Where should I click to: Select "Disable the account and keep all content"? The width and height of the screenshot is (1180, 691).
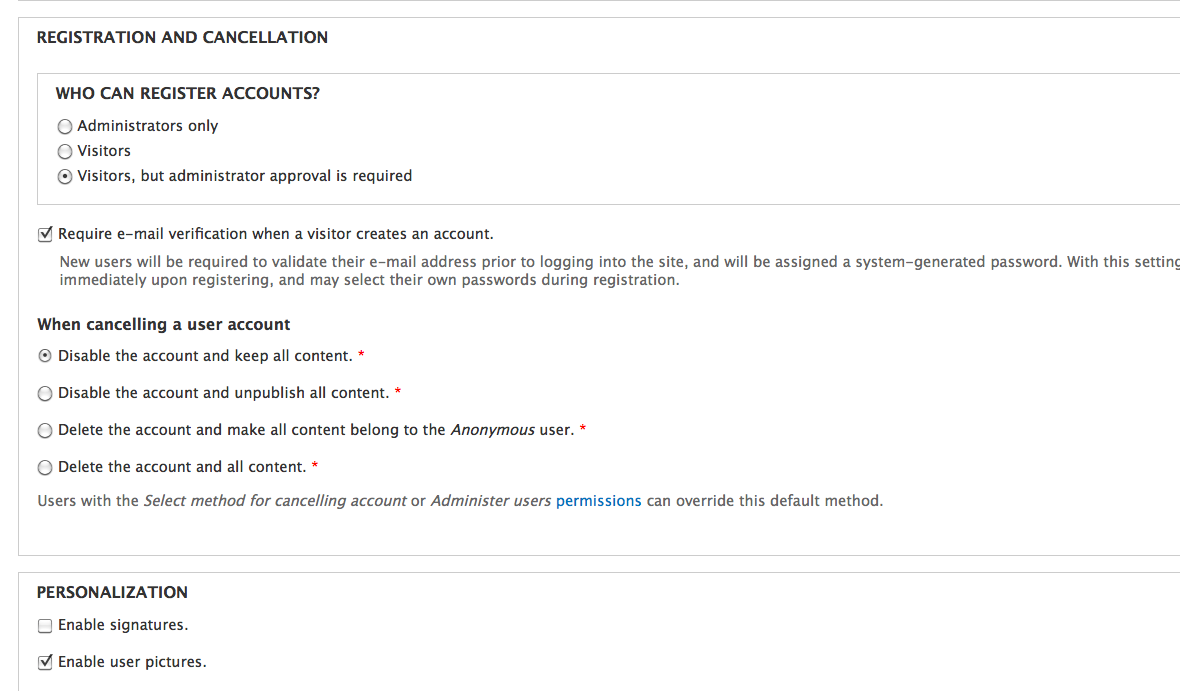point(45,356)
